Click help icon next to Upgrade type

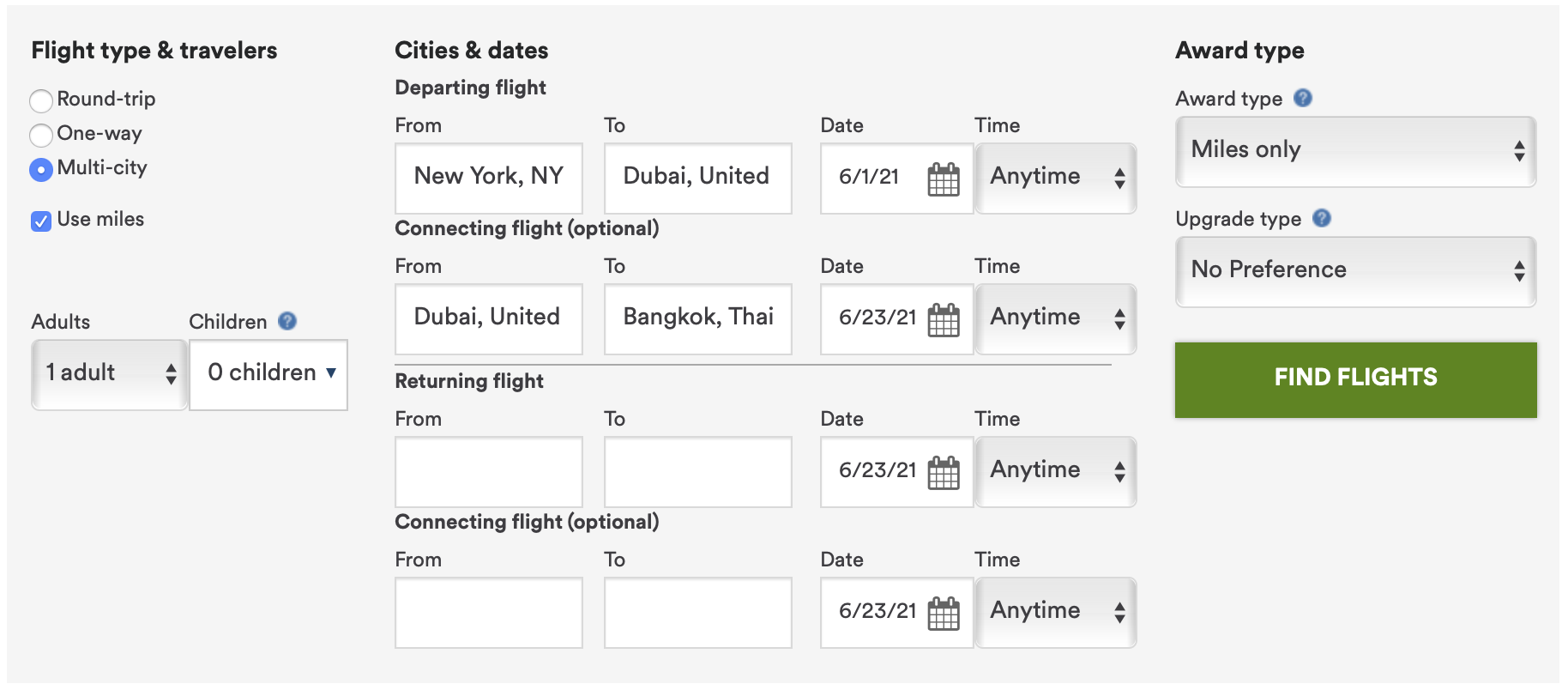coord(1322,218)
